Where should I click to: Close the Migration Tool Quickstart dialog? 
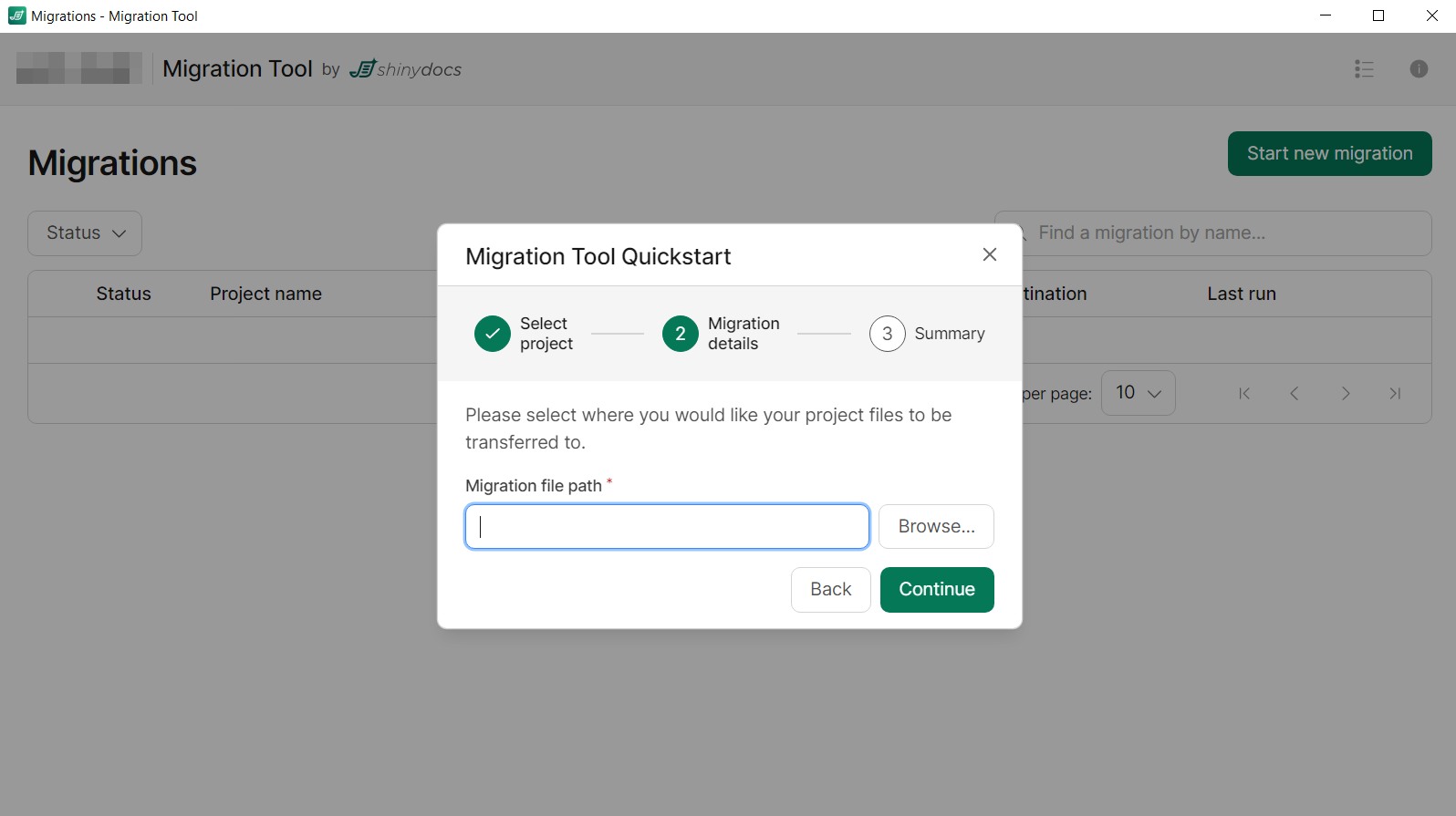point(989,255)
